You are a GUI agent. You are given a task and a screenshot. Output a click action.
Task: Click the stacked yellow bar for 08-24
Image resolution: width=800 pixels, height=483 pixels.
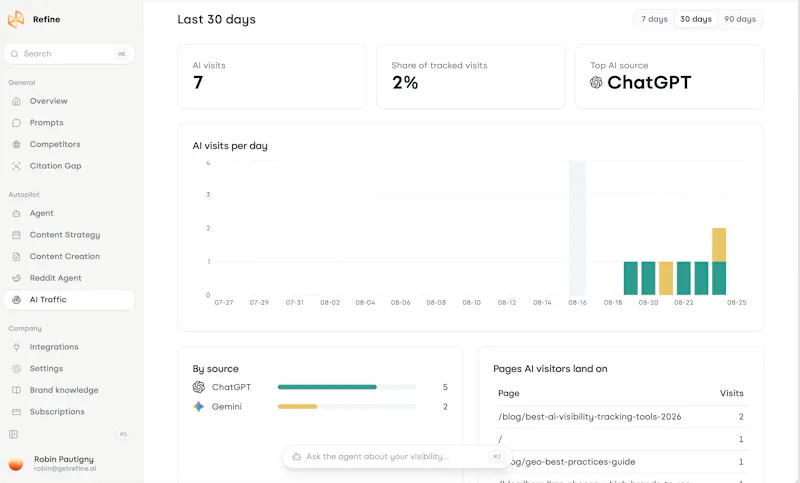coord(719,245)
